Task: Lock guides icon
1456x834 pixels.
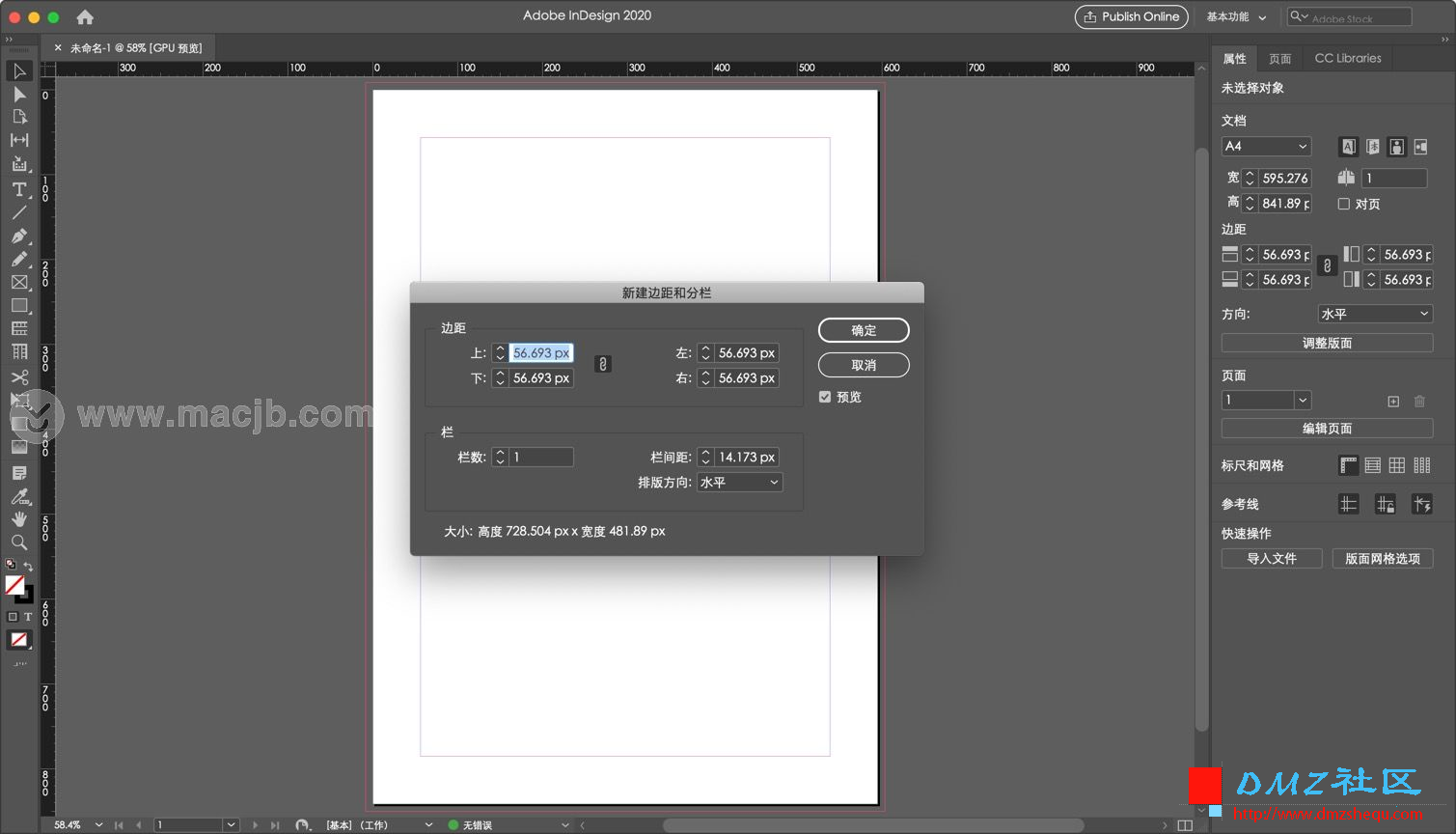Action: pos(1386,504)
